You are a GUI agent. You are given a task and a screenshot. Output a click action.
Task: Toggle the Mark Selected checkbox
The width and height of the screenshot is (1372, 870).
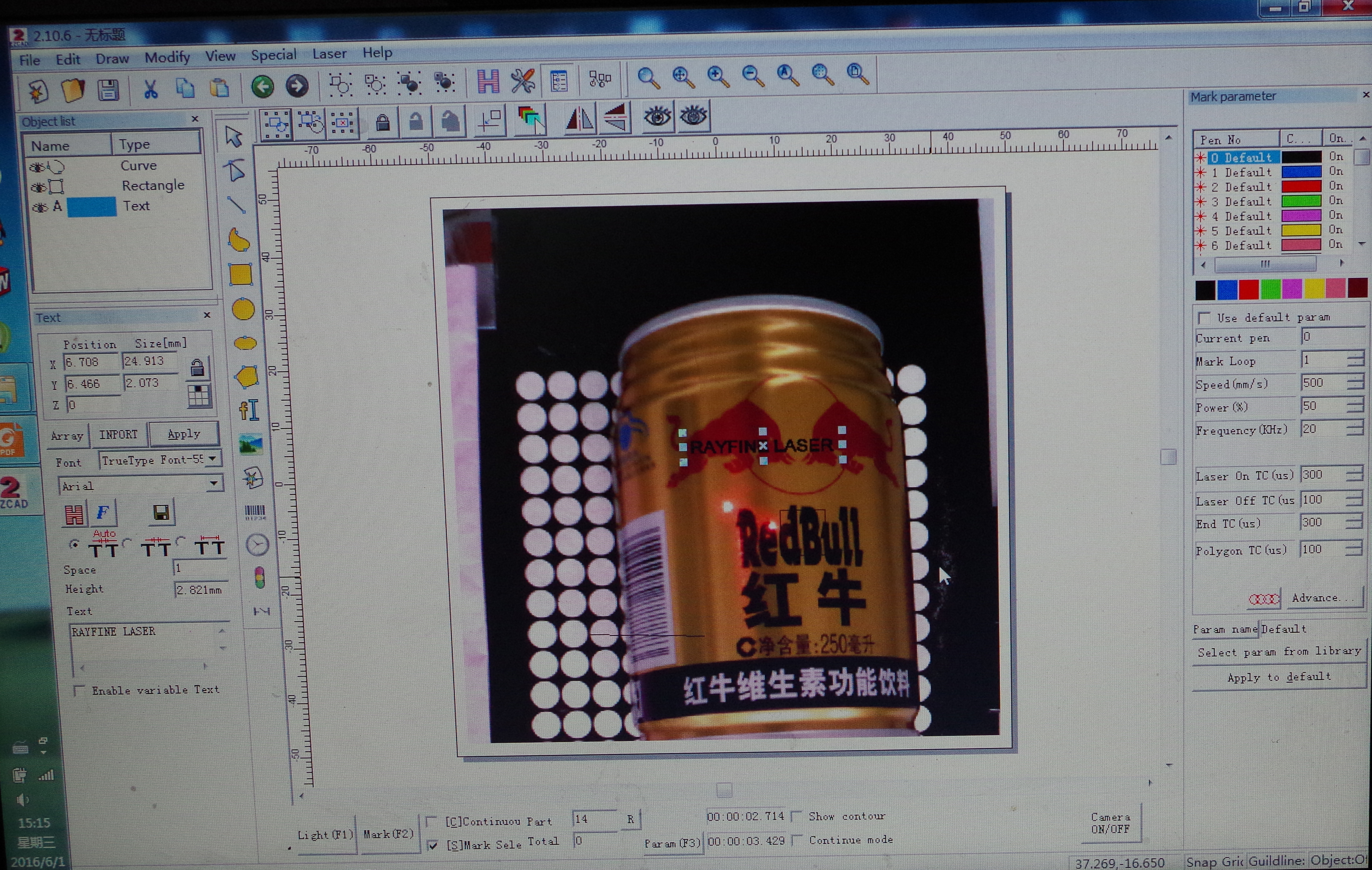tap(433, 845)
